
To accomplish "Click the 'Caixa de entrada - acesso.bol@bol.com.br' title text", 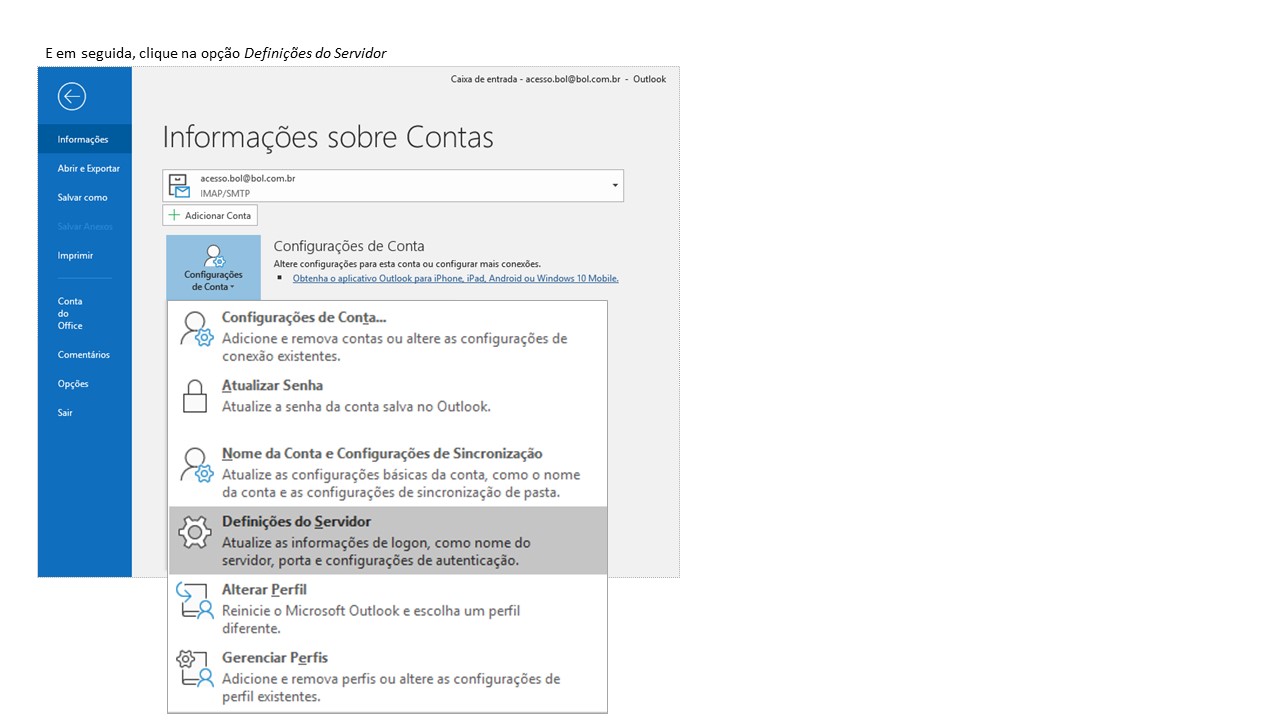I will 535,79.
